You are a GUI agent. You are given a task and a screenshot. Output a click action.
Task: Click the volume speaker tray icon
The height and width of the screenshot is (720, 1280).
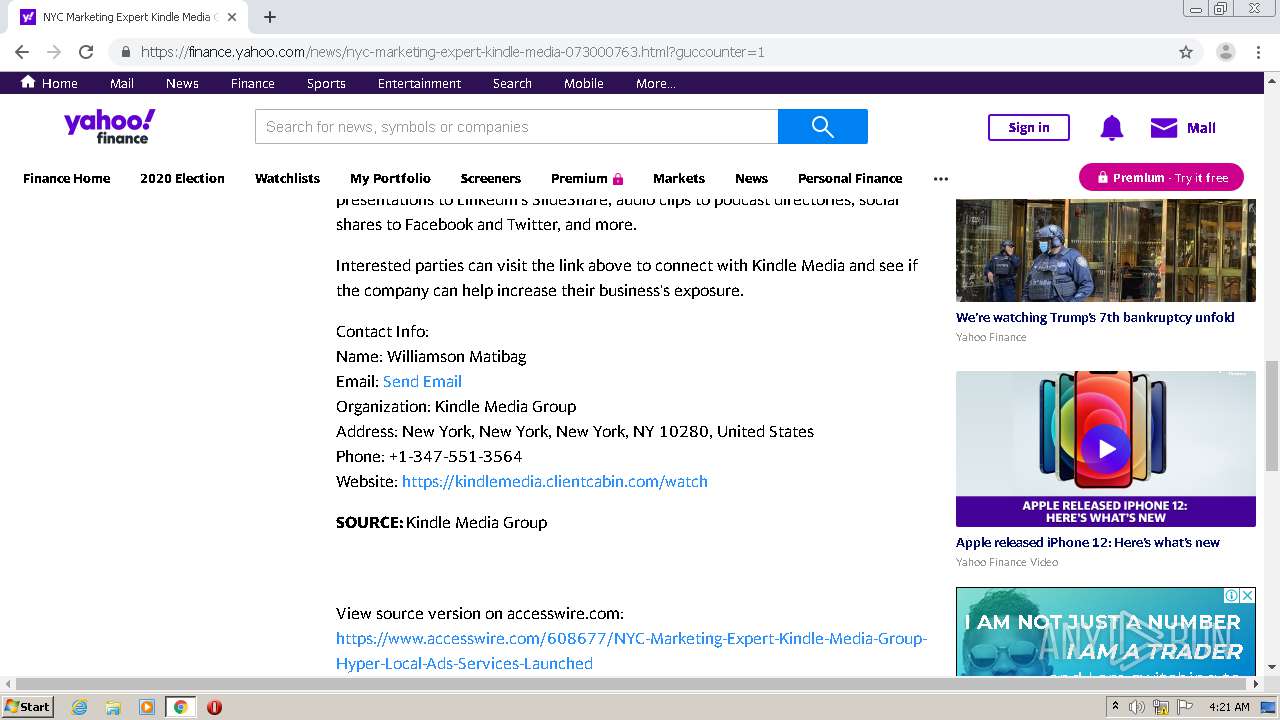click(x=1137, y=707)
